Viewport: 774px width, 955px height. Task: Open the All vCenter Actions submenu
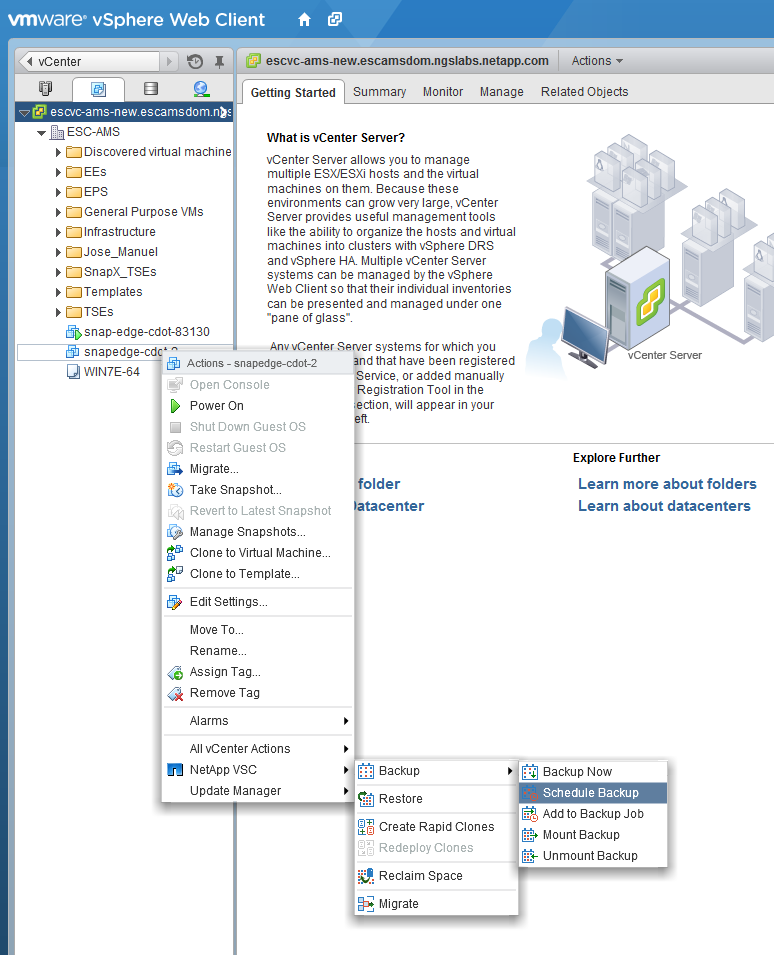point(258,749)
